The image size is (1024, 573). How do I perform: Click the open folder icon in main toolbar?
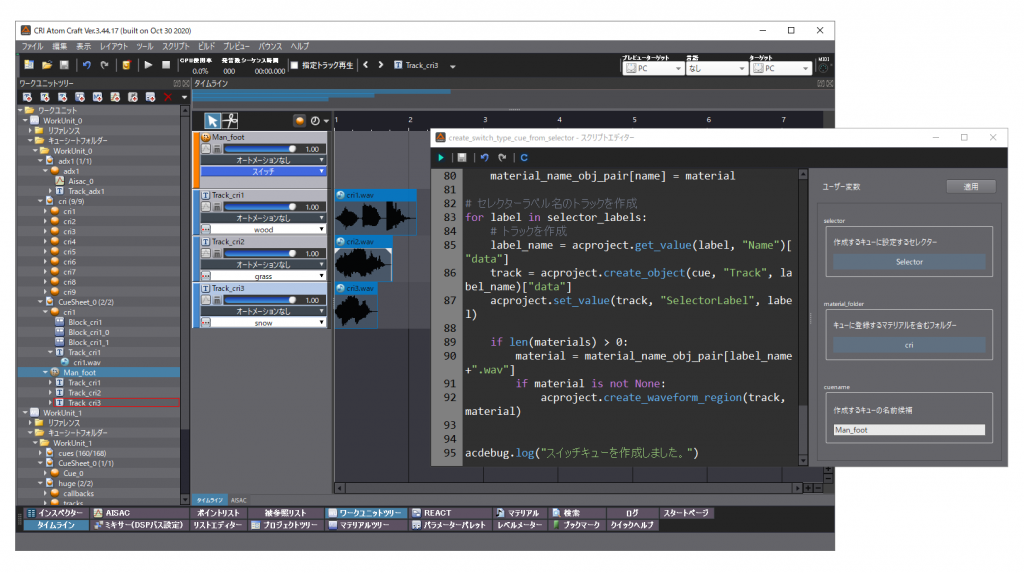(46, 66)
